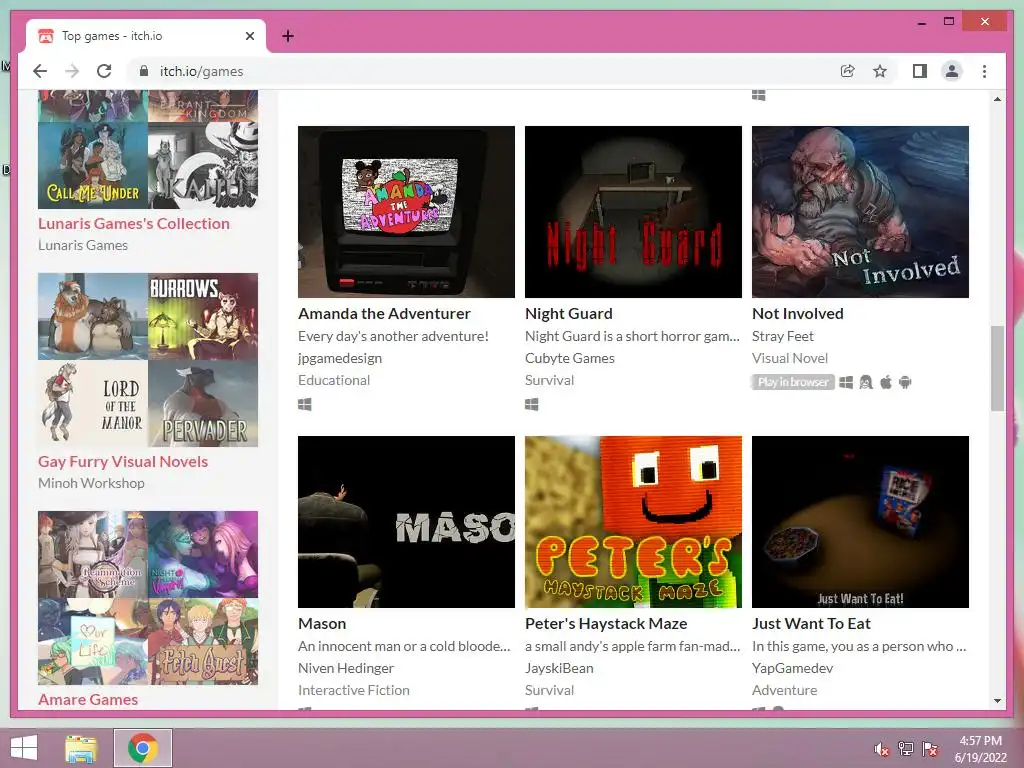Viewport: 1024px width, 768px height.
Task: Click the Visual Novel genre tag
Action: click(x=790, y=358)
